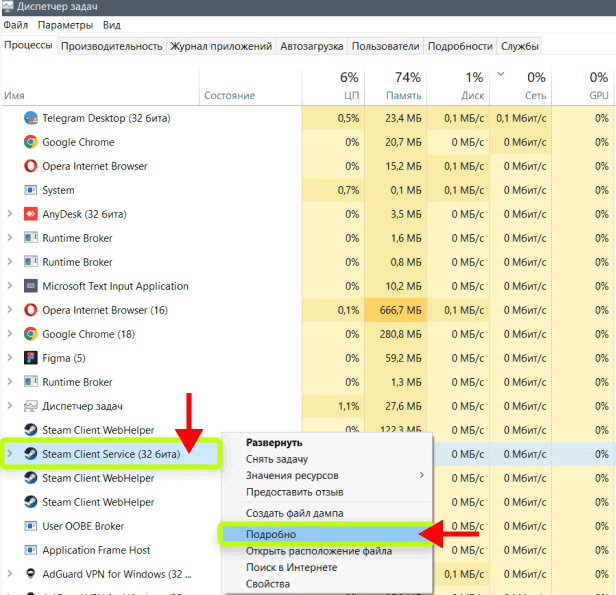Sort by the GPU column header
Viewport: 616px width, 595px height.
tap(583, 87)
